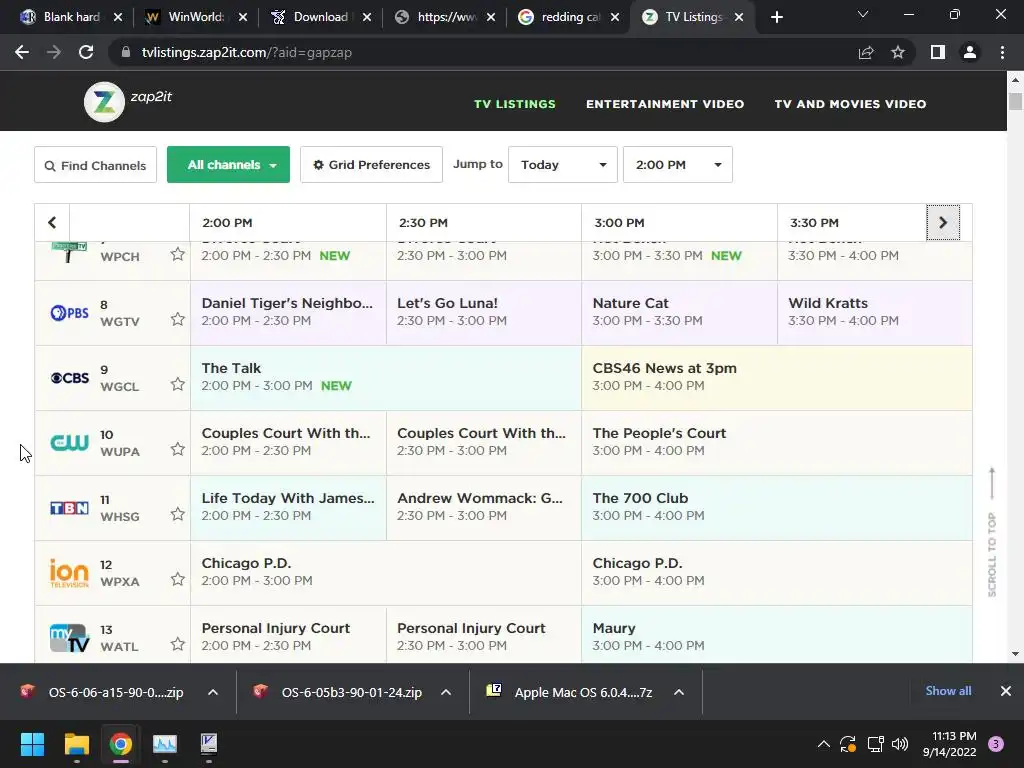Open the taskbar clock and date
This screenshot has height=768, width=1024.
(x=950, y=744)
